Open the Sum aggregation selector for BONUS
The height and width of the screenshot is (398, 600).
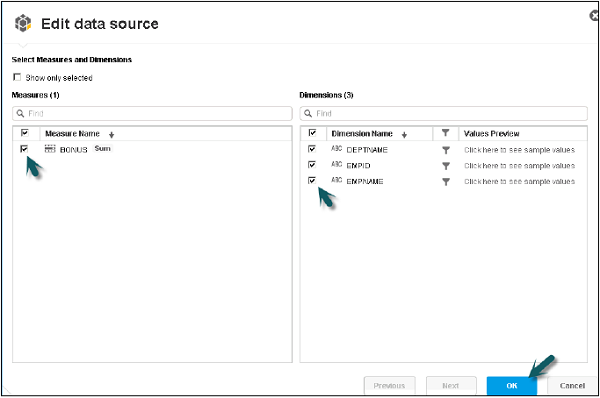(x=103, y=148)
